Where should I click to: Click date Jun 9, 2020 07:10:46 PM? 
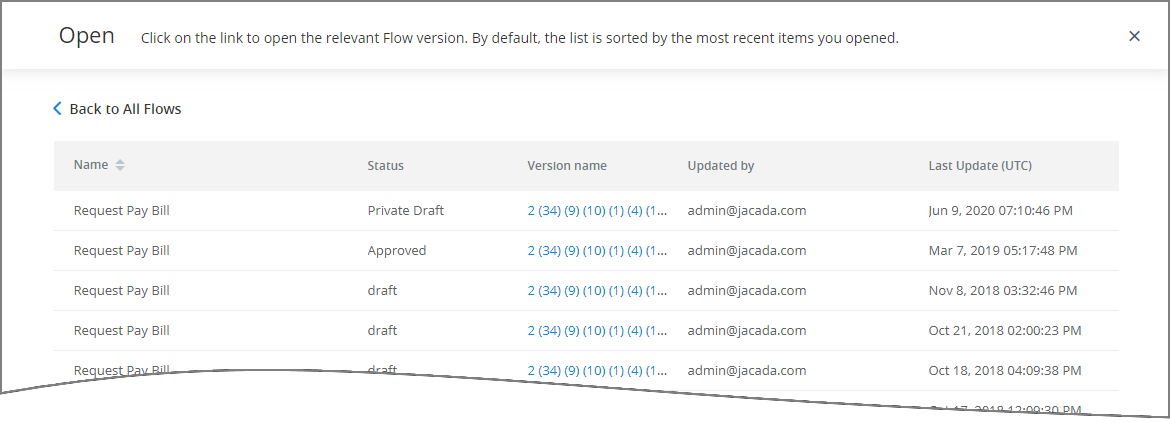pyautogui.click(x=1001, y=210)
